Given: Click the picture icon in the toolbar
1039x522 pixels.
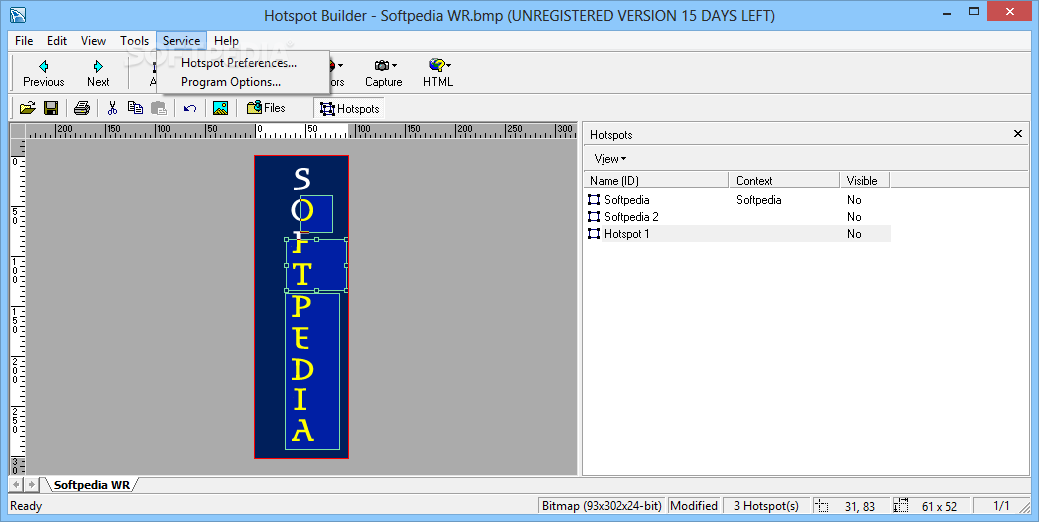Looking at the screenshot, I should click(221, 108).
